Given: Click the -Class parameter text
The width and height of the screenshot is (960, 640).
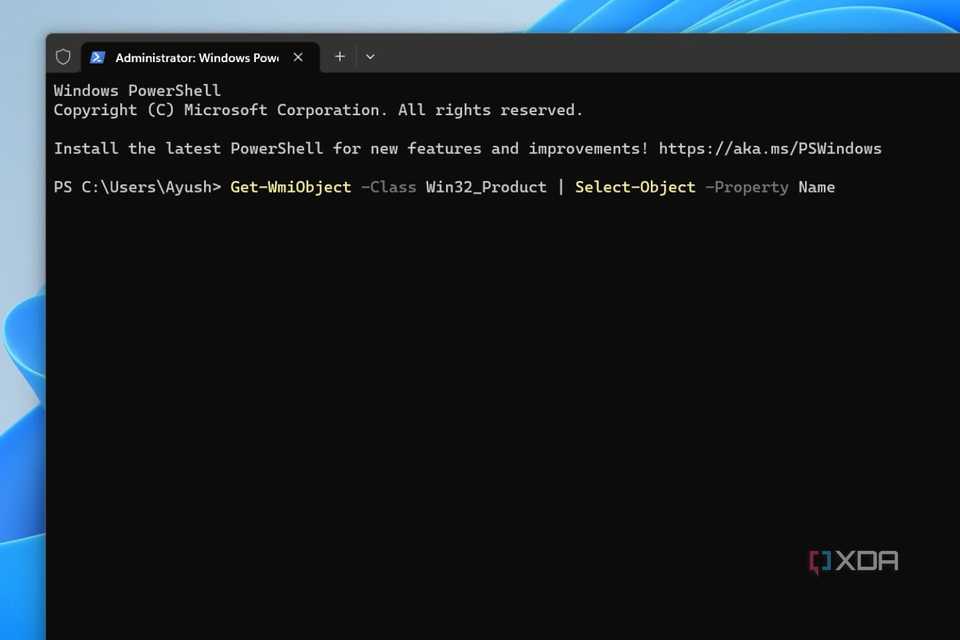Looking at the screenshot, I should click(x=389, y=187).
